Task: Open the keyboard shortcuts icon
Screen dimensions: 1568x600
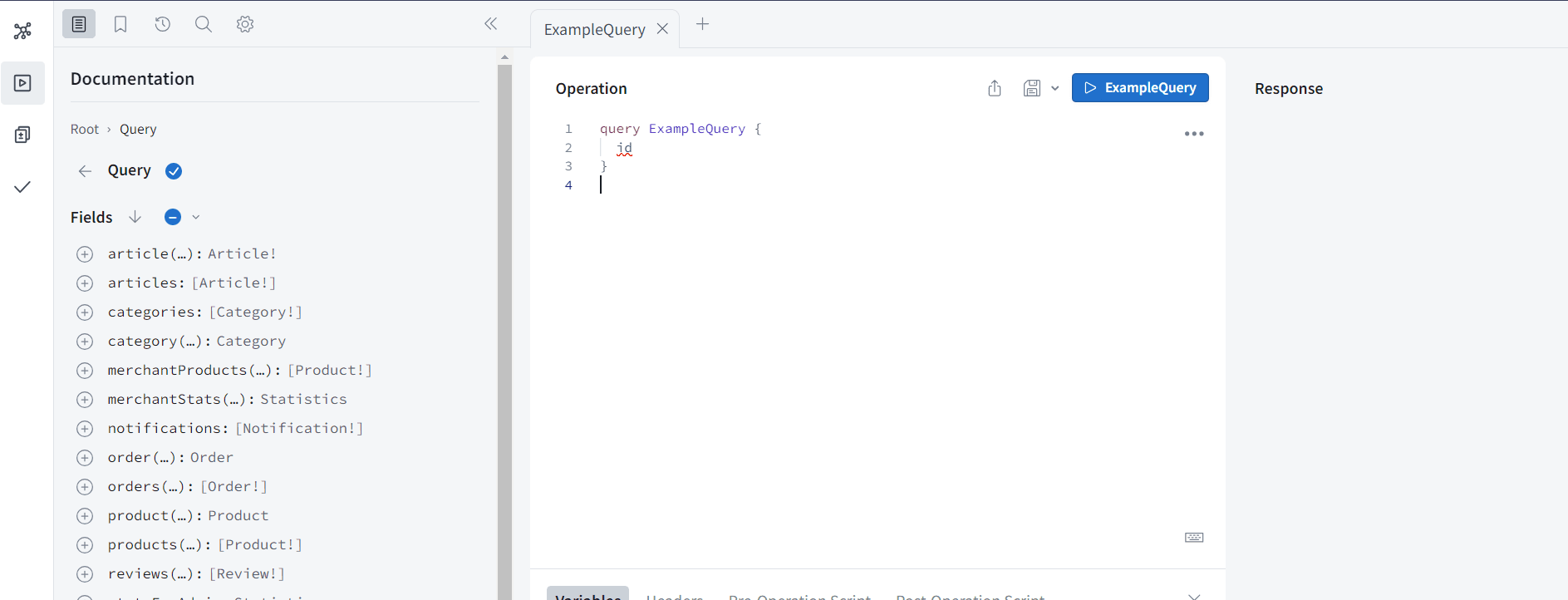Action: [1194, 538]
